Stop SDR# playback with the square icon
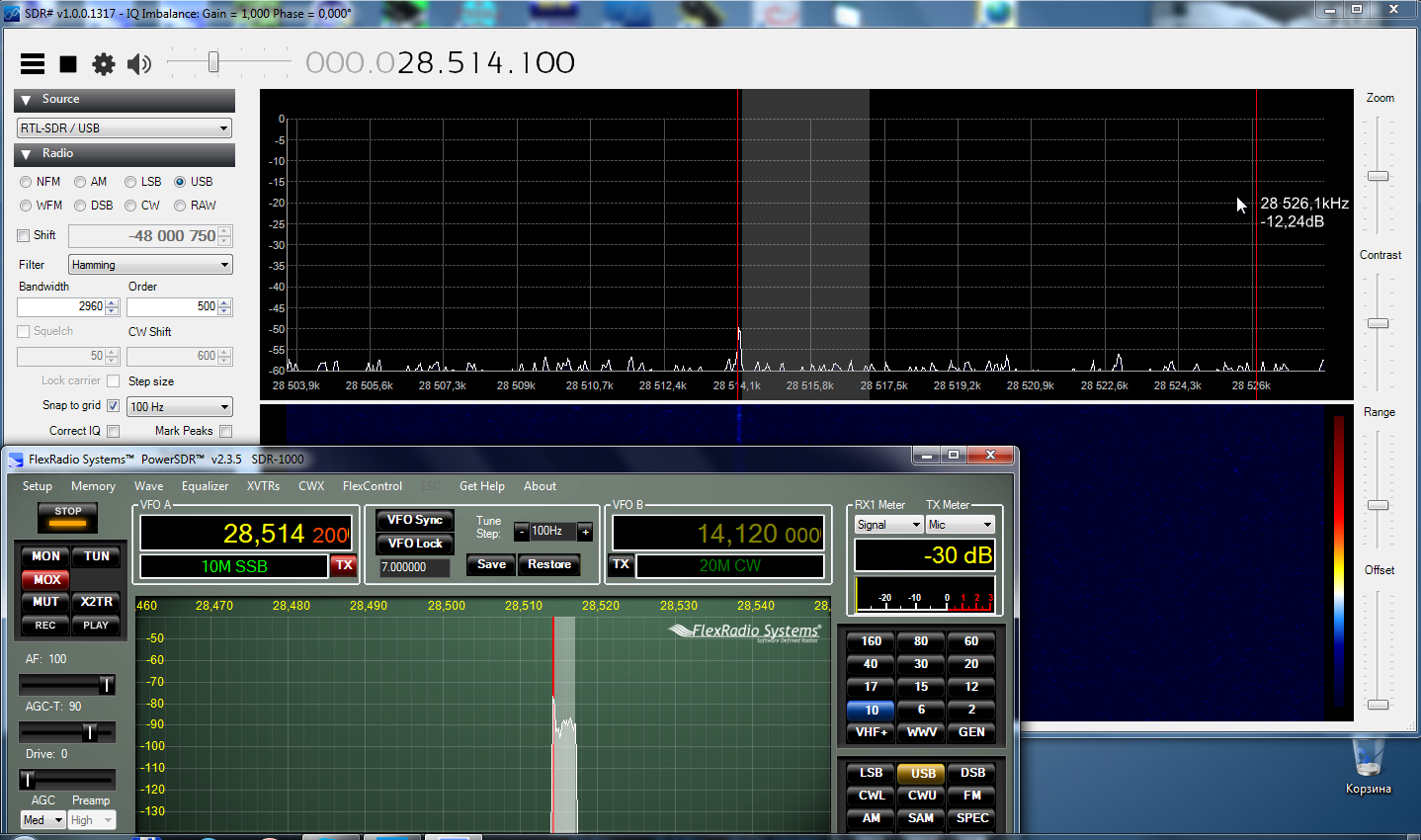This screenshot has height=840, width=1421. (68, 64)
